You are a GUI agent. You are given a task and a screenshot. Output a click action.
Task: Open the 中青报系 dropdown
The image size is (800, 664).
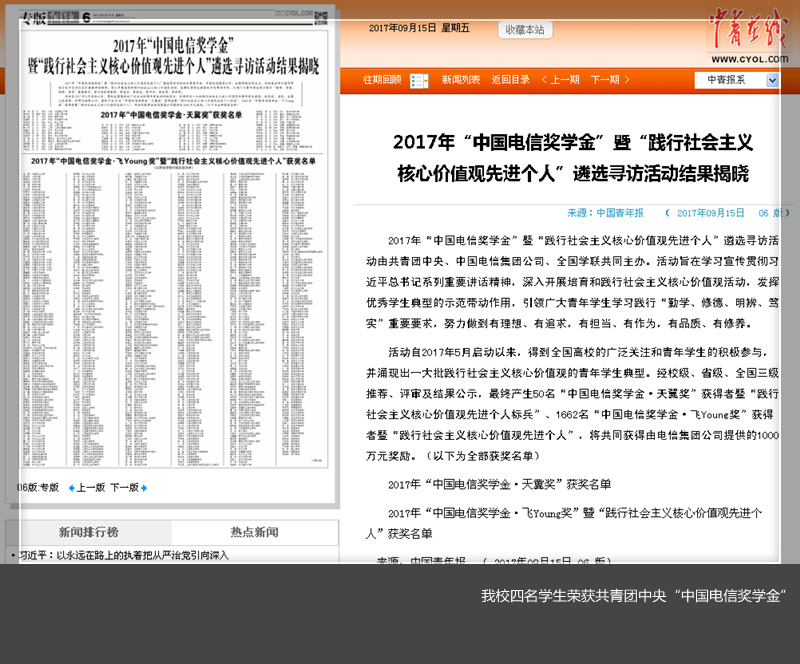[737, 80]
